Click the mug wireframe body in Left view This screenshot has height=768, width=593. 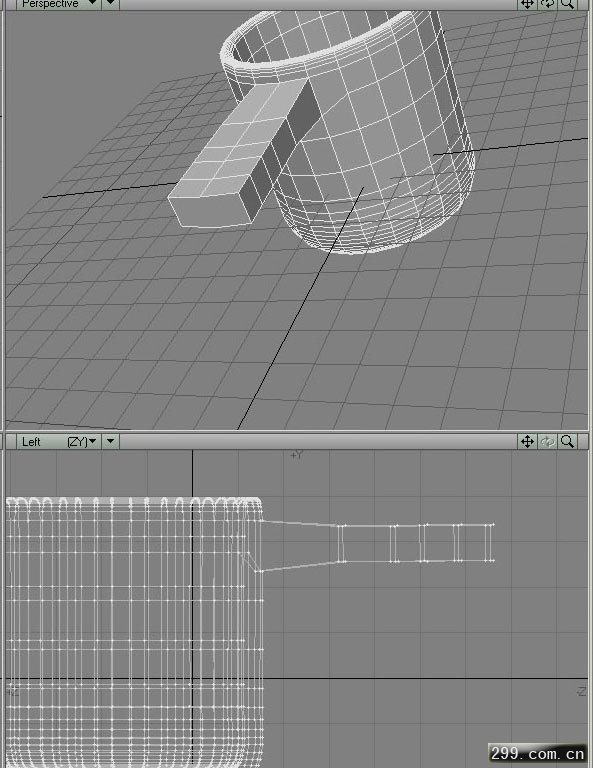133,632
